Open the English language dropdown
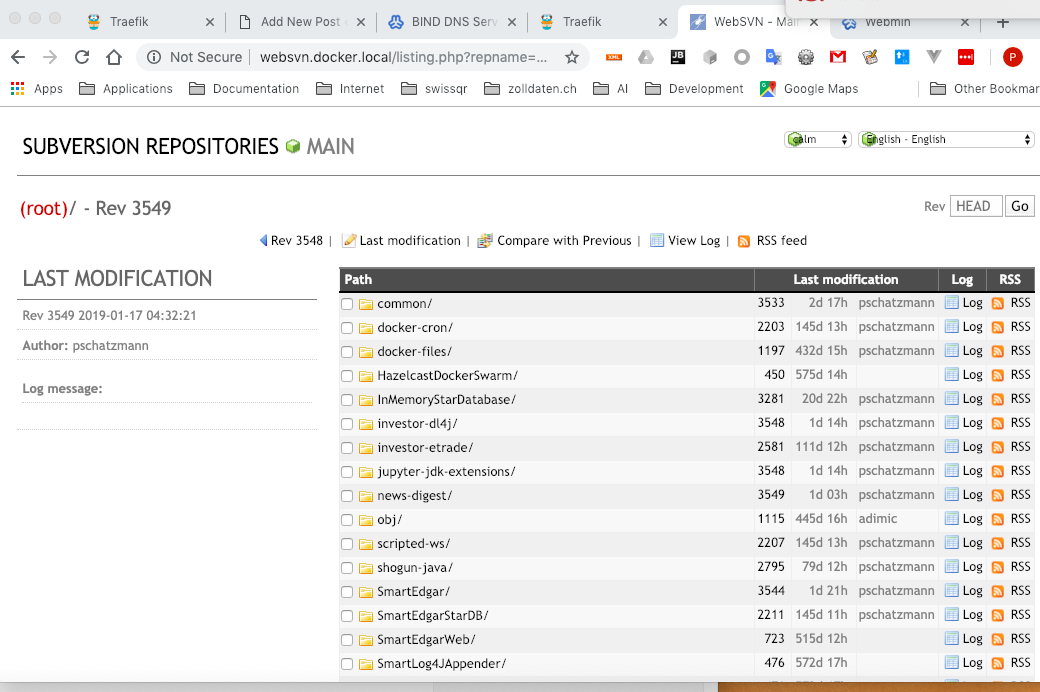This screenshot has height=692, width=1040. [946, 139]
